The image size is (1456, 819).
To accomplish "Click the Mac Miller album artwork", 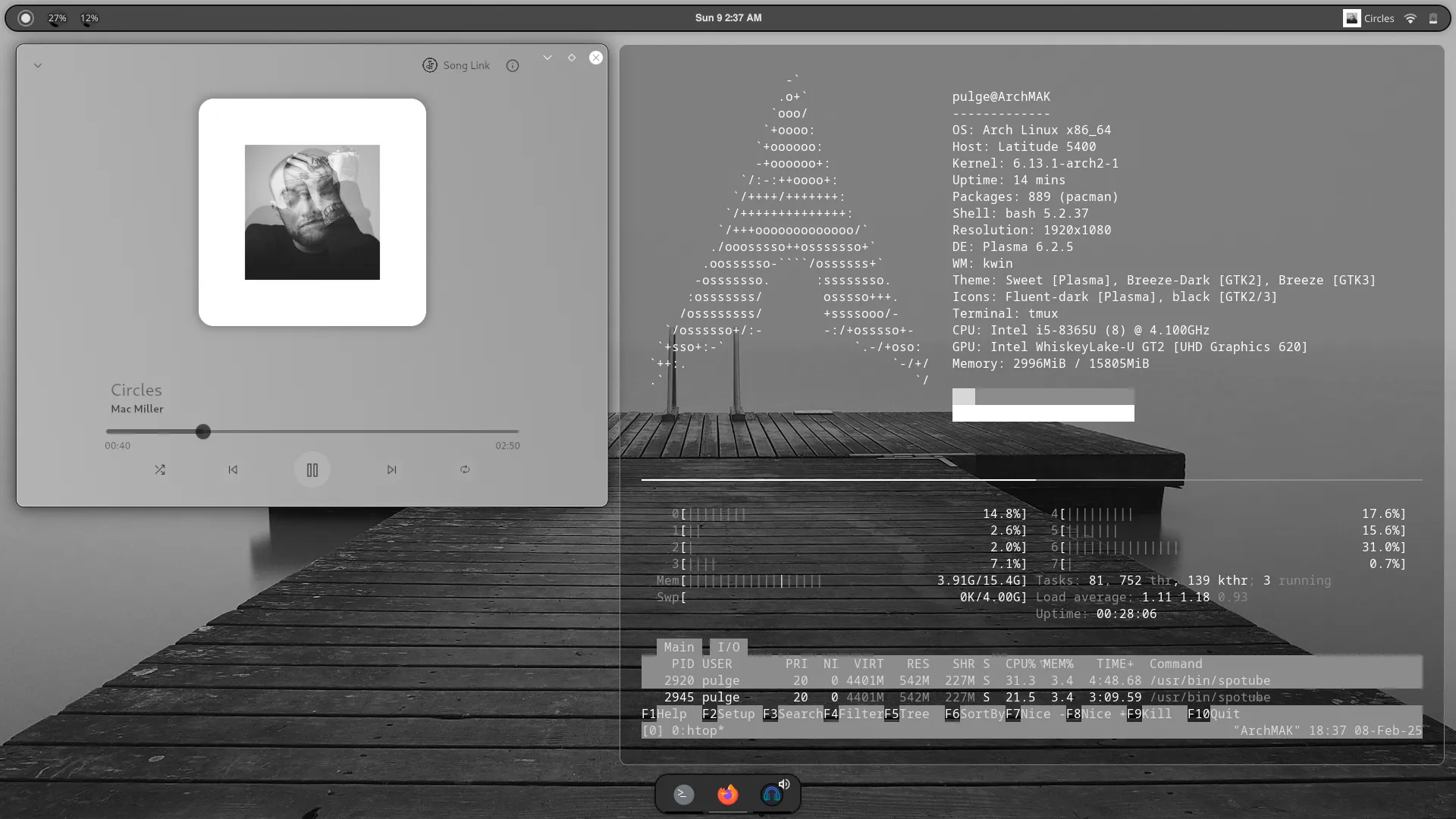I will point(312,212).
